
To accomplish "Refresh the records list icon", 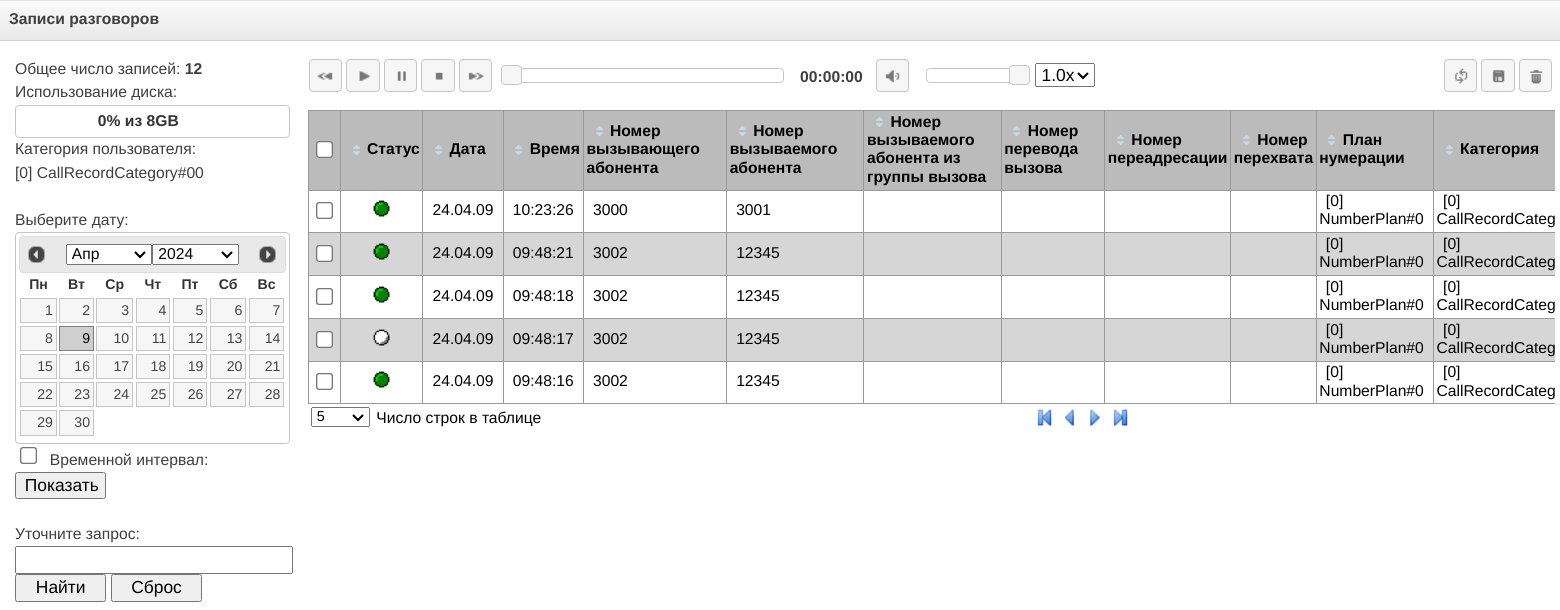I will (1460, 76).
